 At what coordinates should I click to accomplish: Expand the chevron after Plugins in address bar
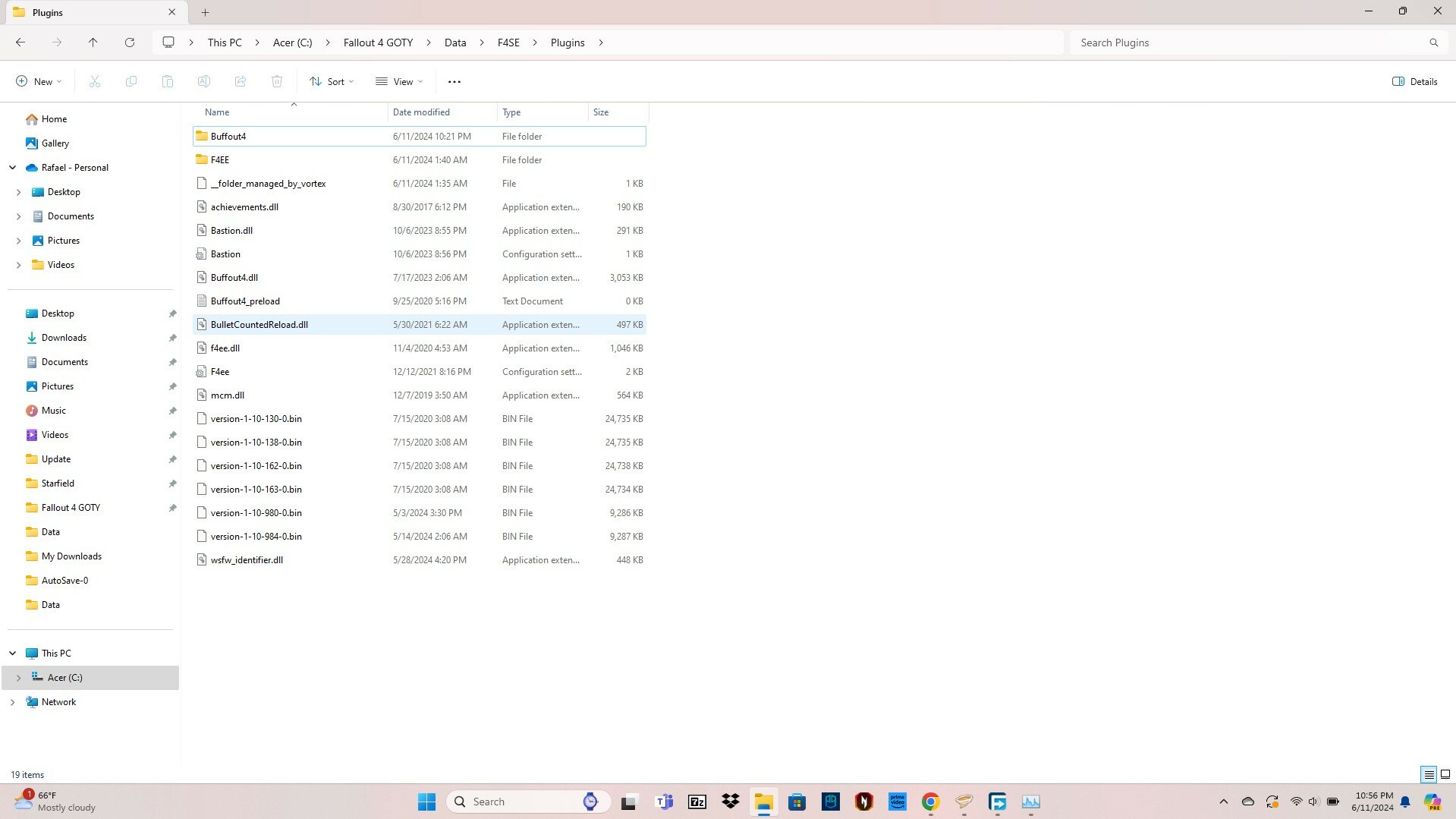pyautogui.click(x=601, y=43)
